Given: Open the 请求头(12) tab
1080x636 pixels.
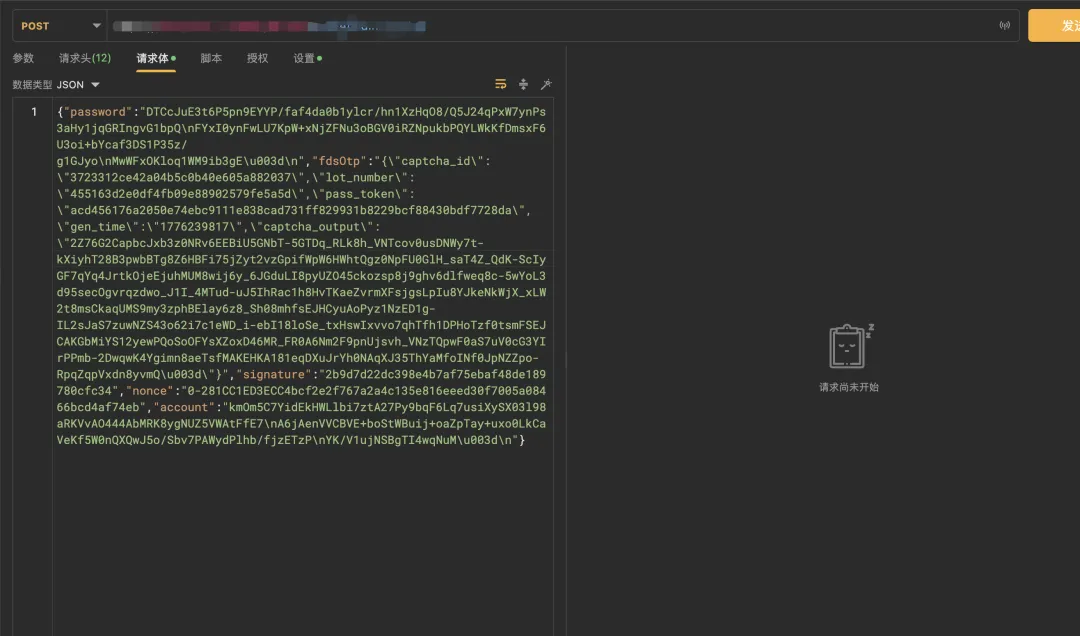Looking at the screenshot, I should point(85,59).
